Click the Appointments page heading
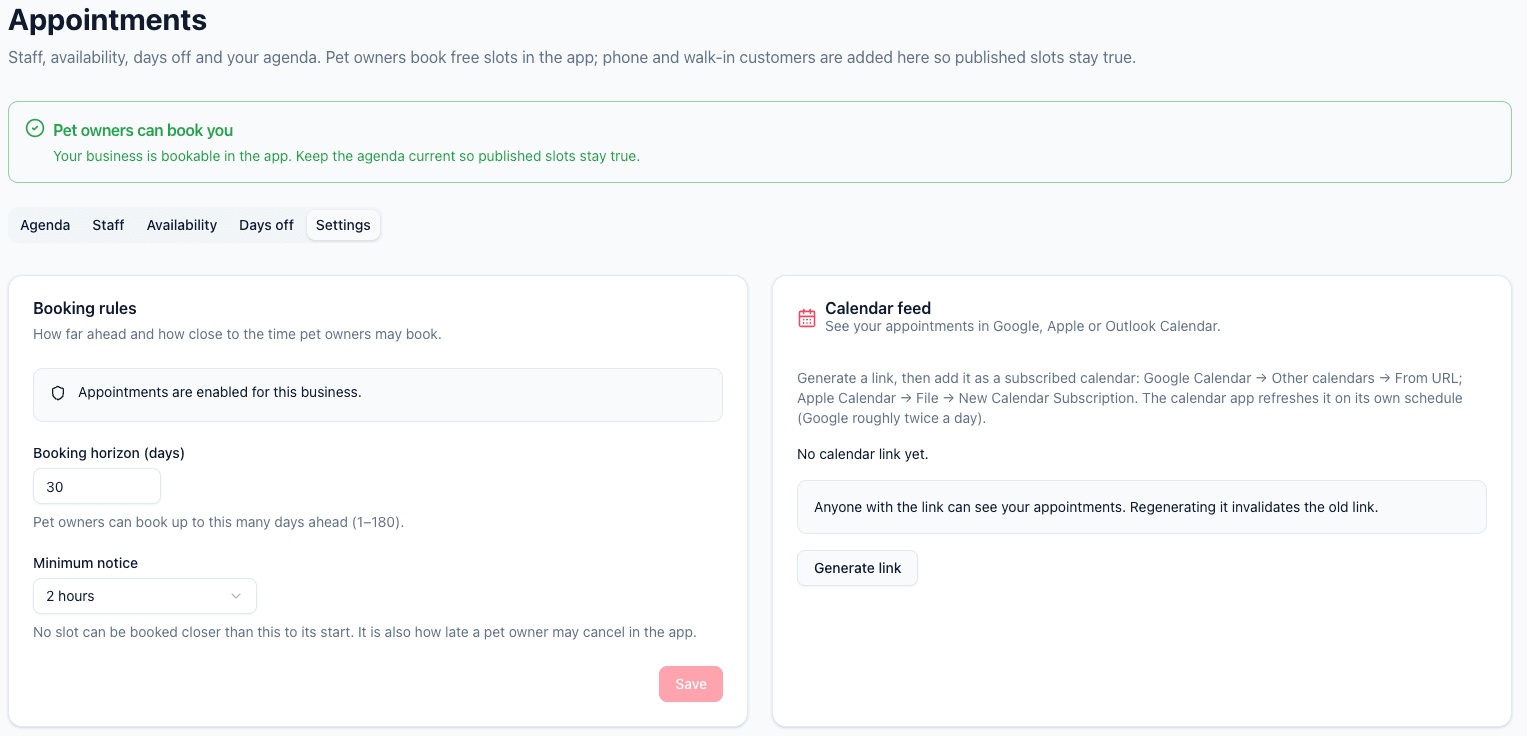The image size is (1527, 736). tap(108, 19)
